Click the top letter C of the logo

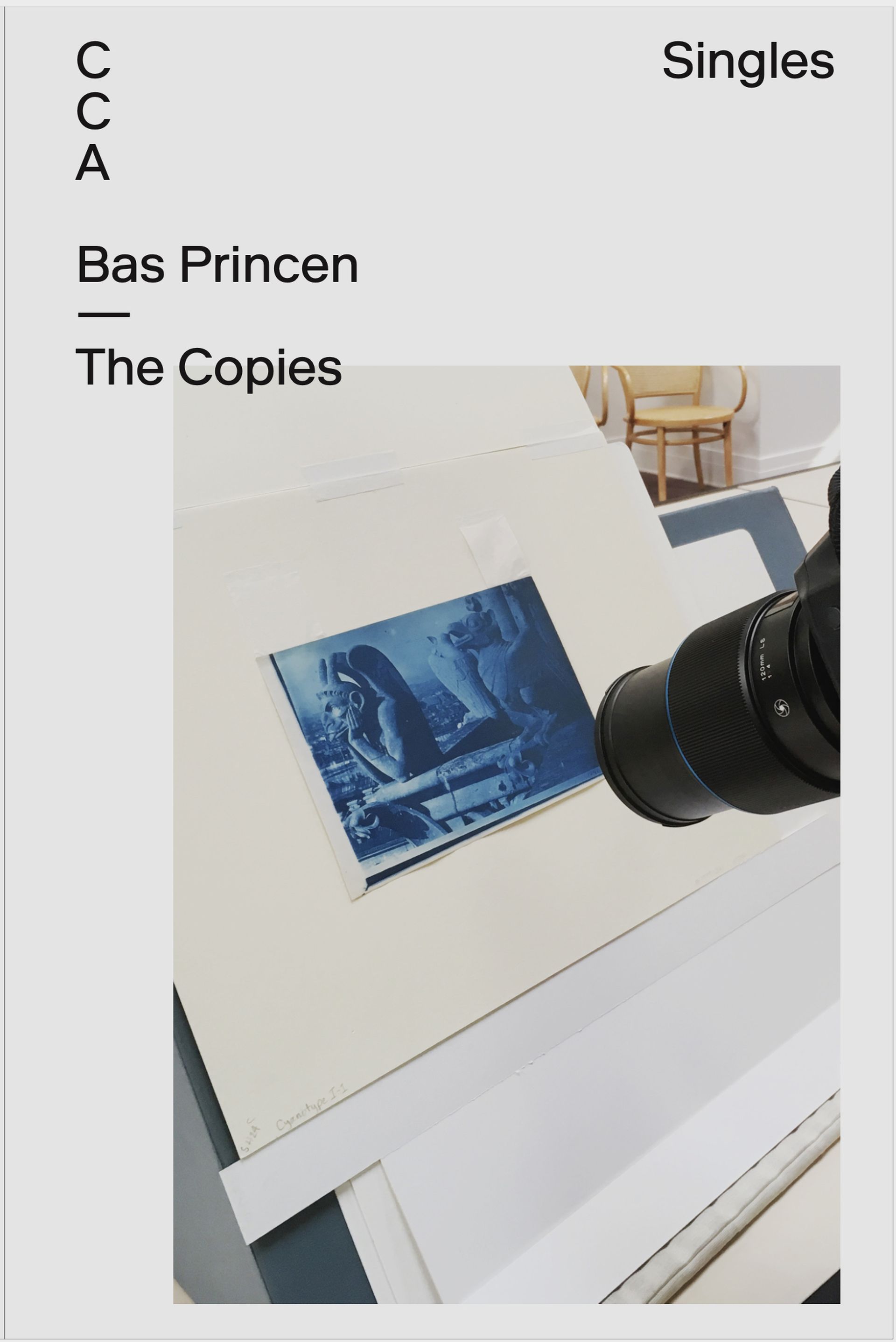tap(93, 60)
